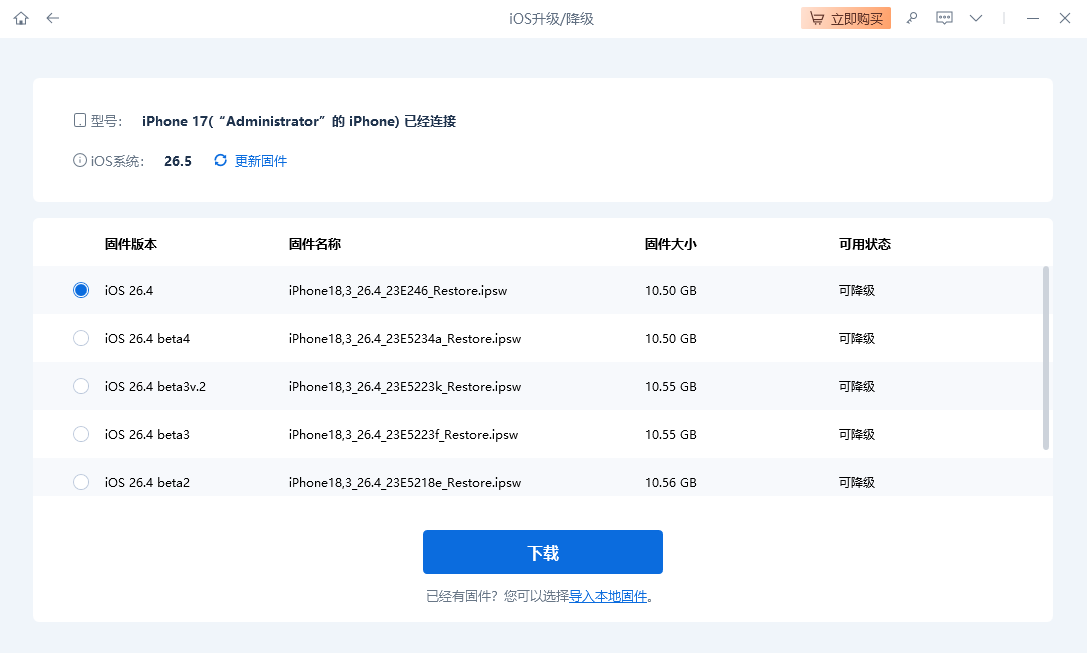The image size is (1087, 653).
Task: Click the 更新固件 link
Action: click(258, 160)
